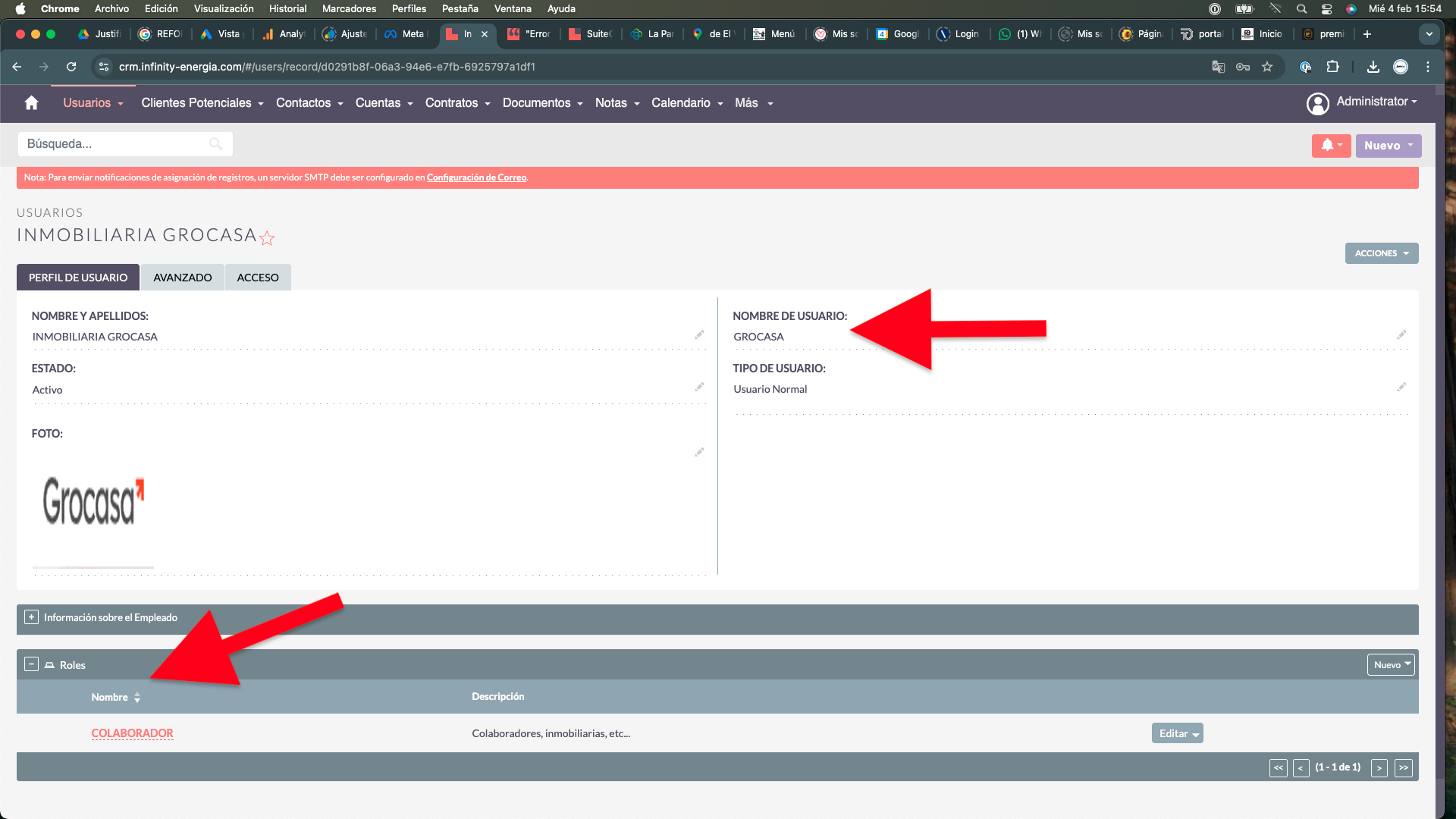Edit the Nombre de Usuario field pencil
This screenshot has width=1456, height=819.
click(1401, 334)
